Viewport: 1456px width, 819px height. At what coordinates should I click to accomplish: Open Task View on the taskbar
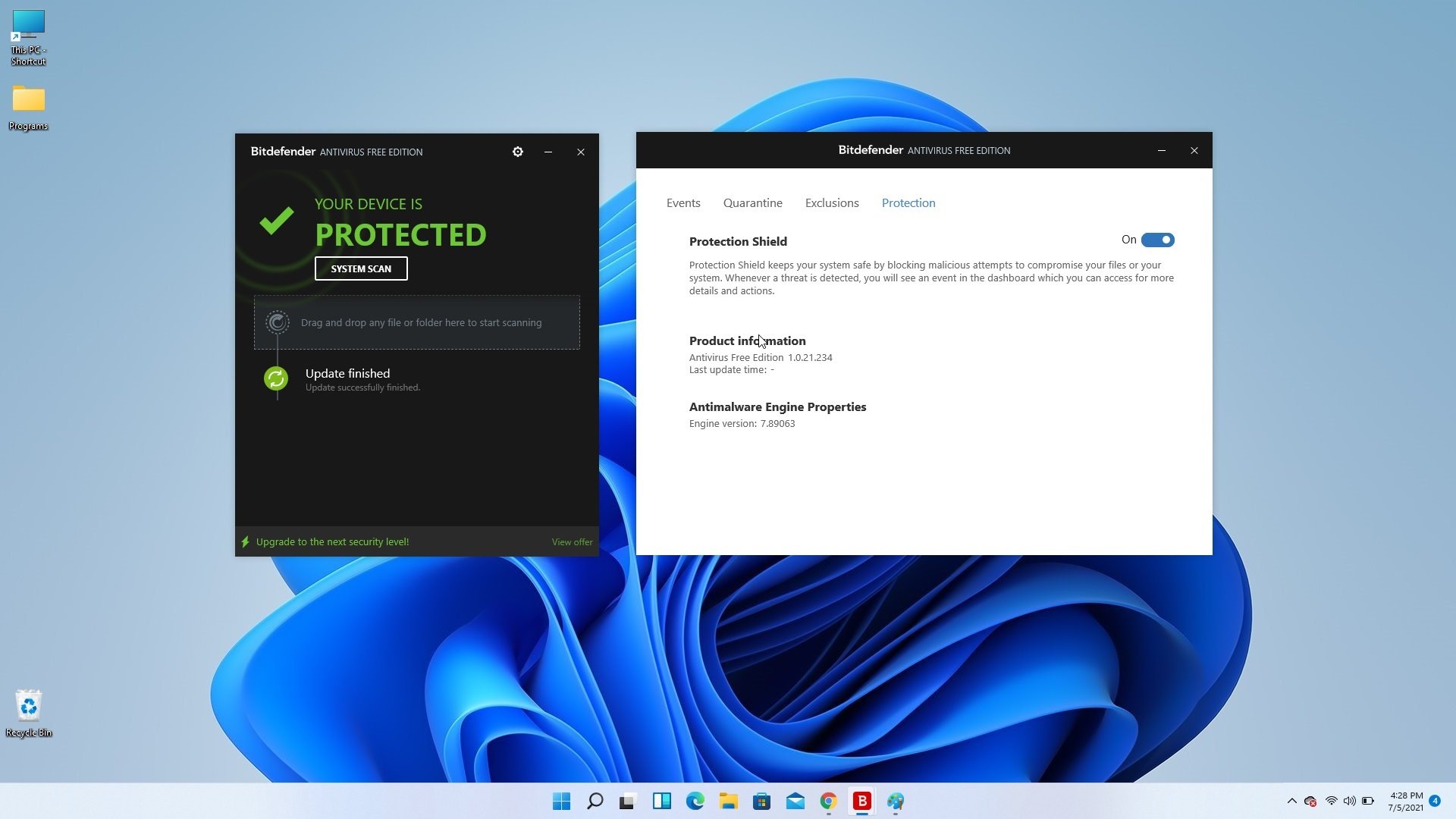coord(628,801)
